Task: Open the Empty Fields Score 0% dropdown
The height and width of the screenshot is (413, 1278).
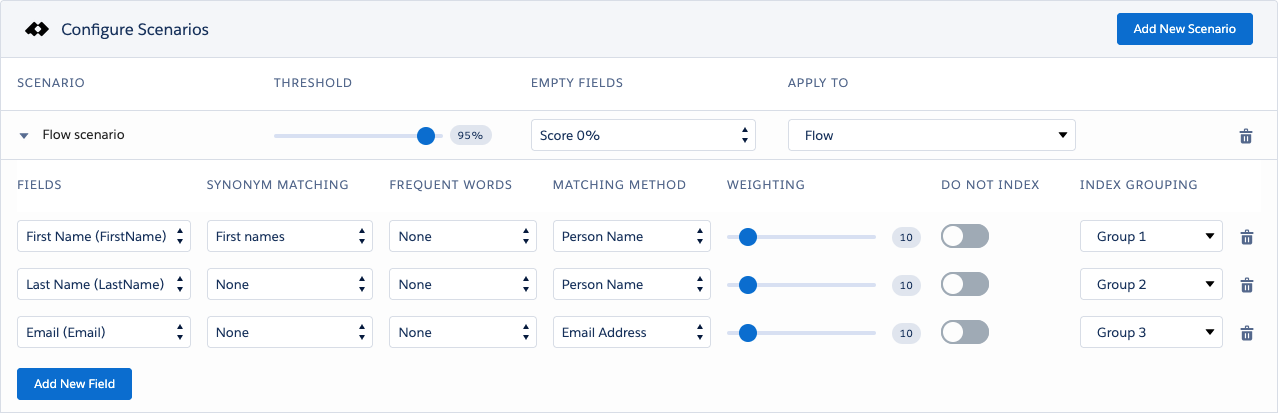Action: [643, 135]
